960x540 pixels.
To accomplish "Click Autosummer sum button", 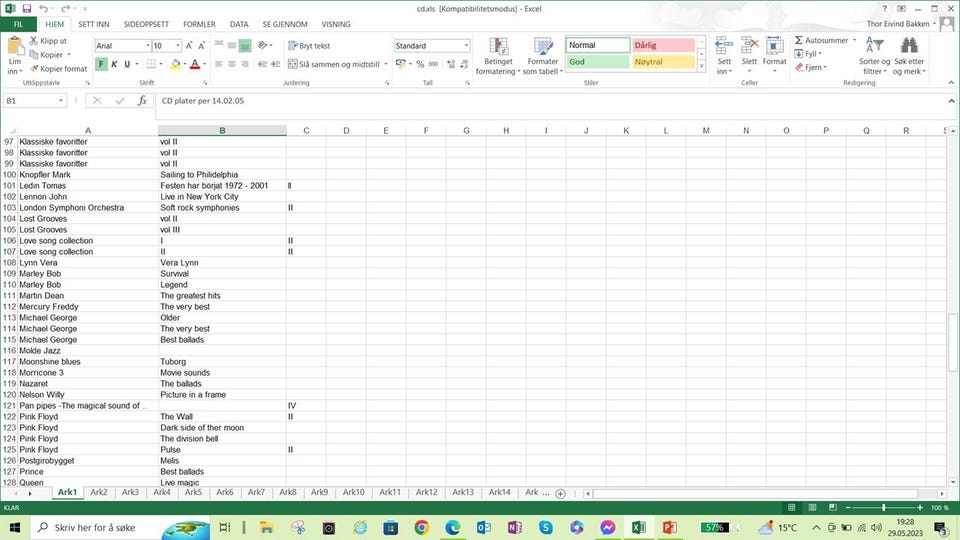I will 822,40.
